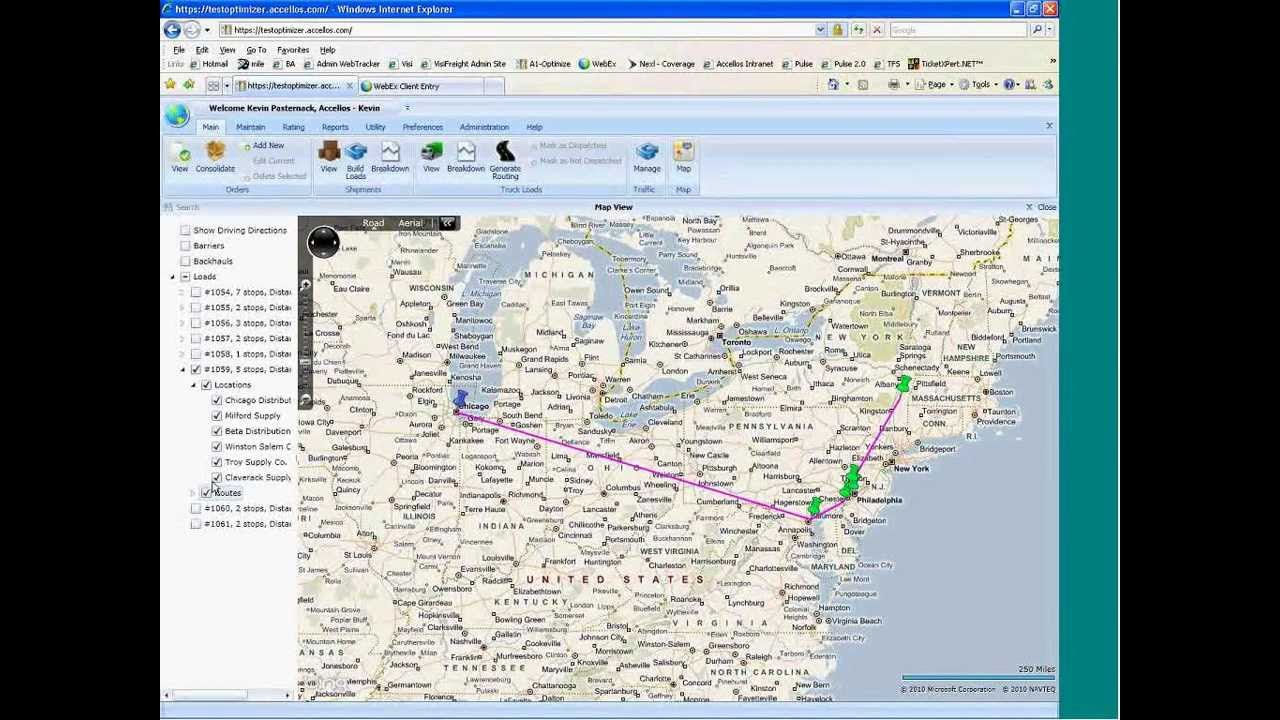Click the globe application orb
Screen dimensions: 1280x720
click(x=177, y=115)
